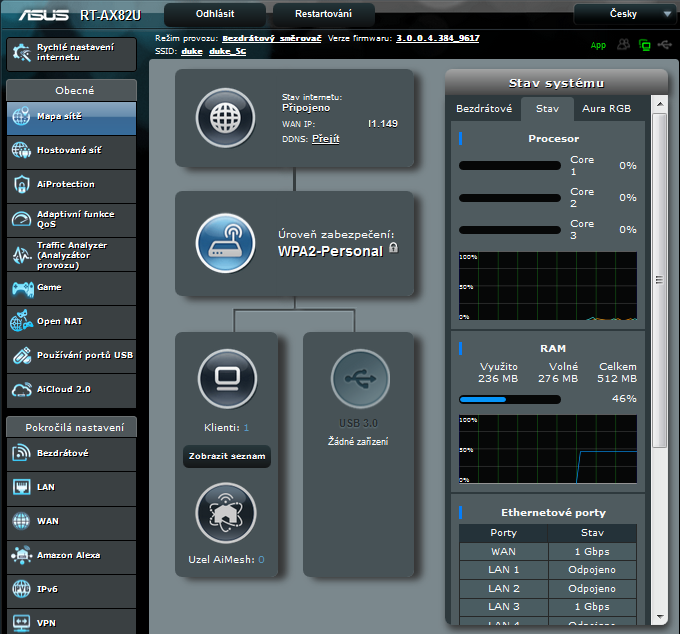Click the AiMesh node icon
The image size is (680, 634).
[x=226, y=513]
